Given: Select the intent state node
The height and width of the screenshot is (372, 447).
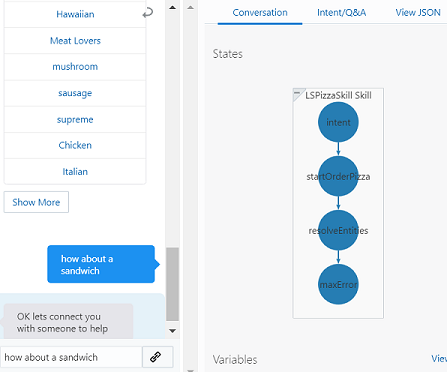Looking at the screenshot, I should [x=338, y=122].
